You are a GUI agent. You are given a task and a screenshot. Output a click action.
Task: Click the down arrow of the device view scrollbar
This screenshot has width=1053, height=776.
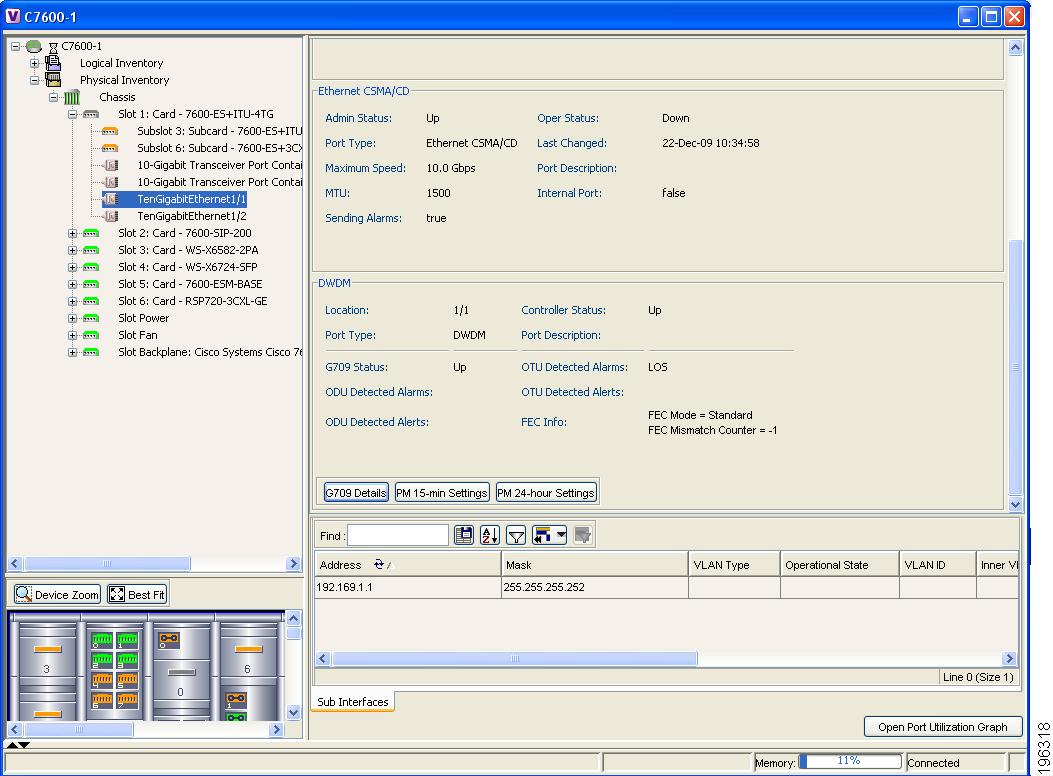(293, 712)
